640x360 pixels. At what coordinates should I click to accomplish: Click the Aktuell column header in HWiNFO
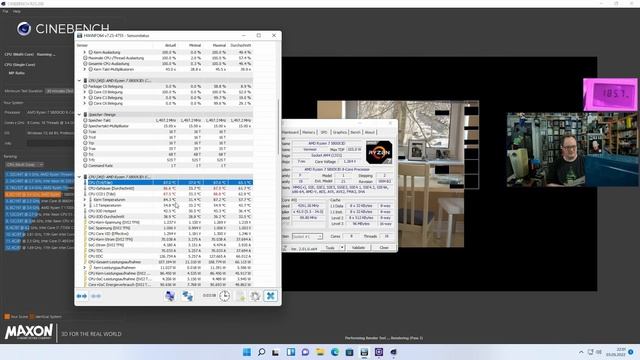pyautogui.click(x=171, y=45)
